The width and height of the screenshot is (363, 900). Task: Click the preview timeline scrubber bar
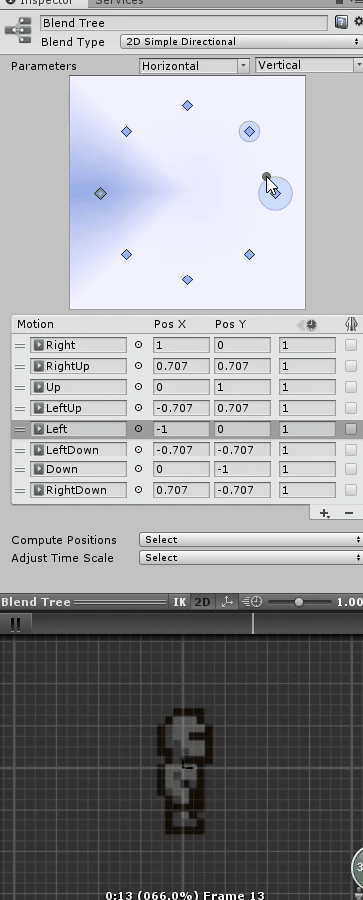click(197, 624)
